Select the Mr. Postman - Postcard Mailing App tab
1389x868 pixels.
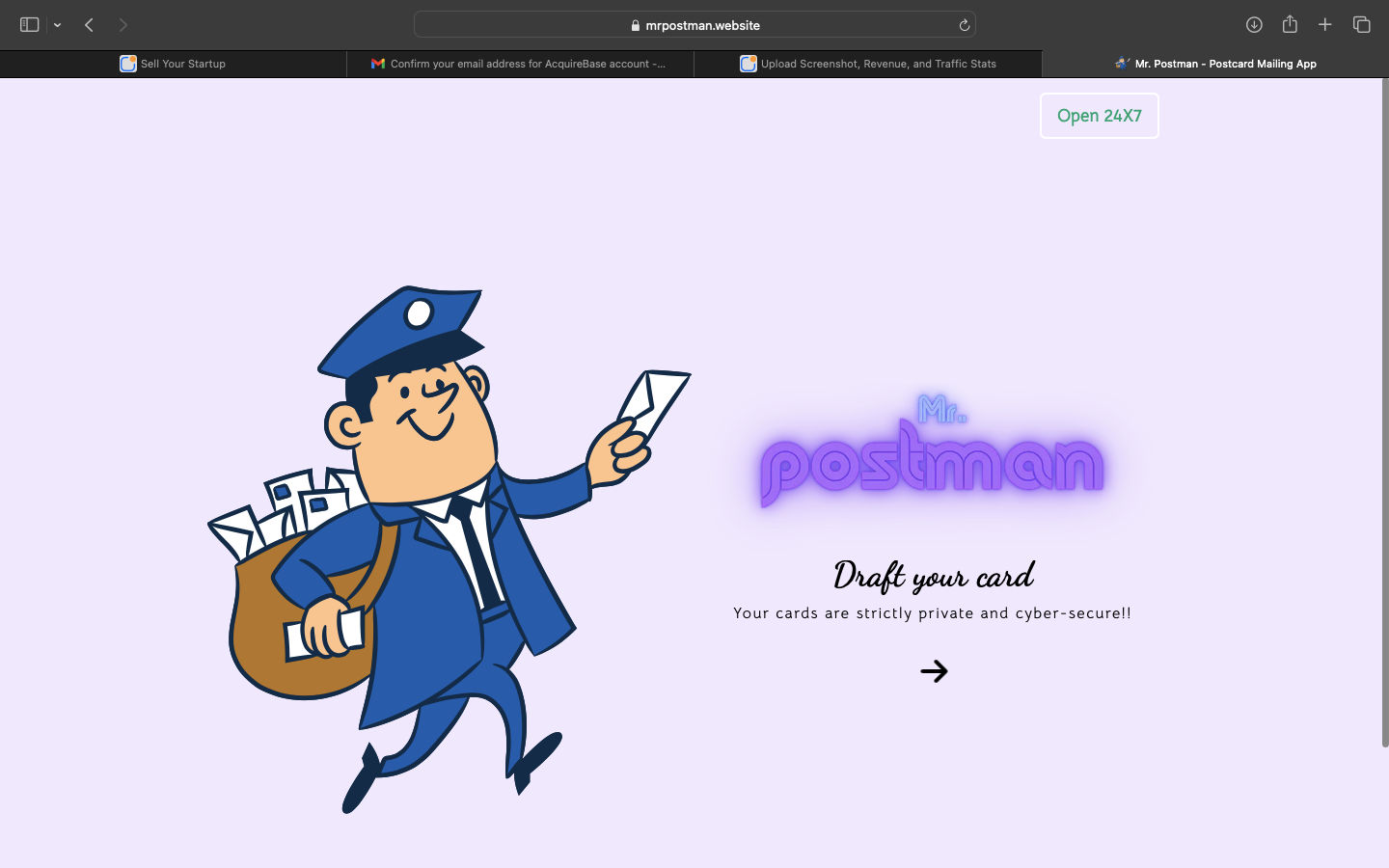[1215, 64]
